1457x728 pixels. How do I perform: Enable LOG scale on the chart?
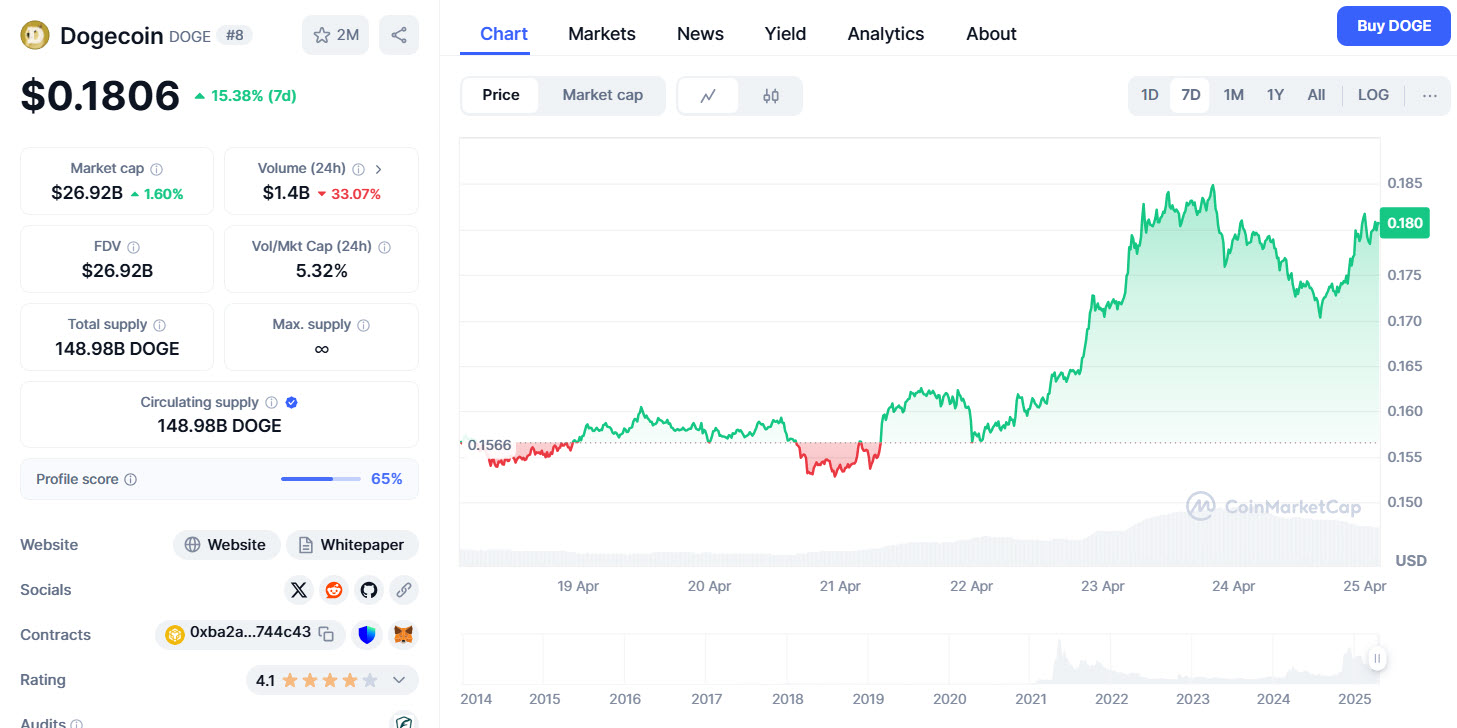pos(1372,94)
